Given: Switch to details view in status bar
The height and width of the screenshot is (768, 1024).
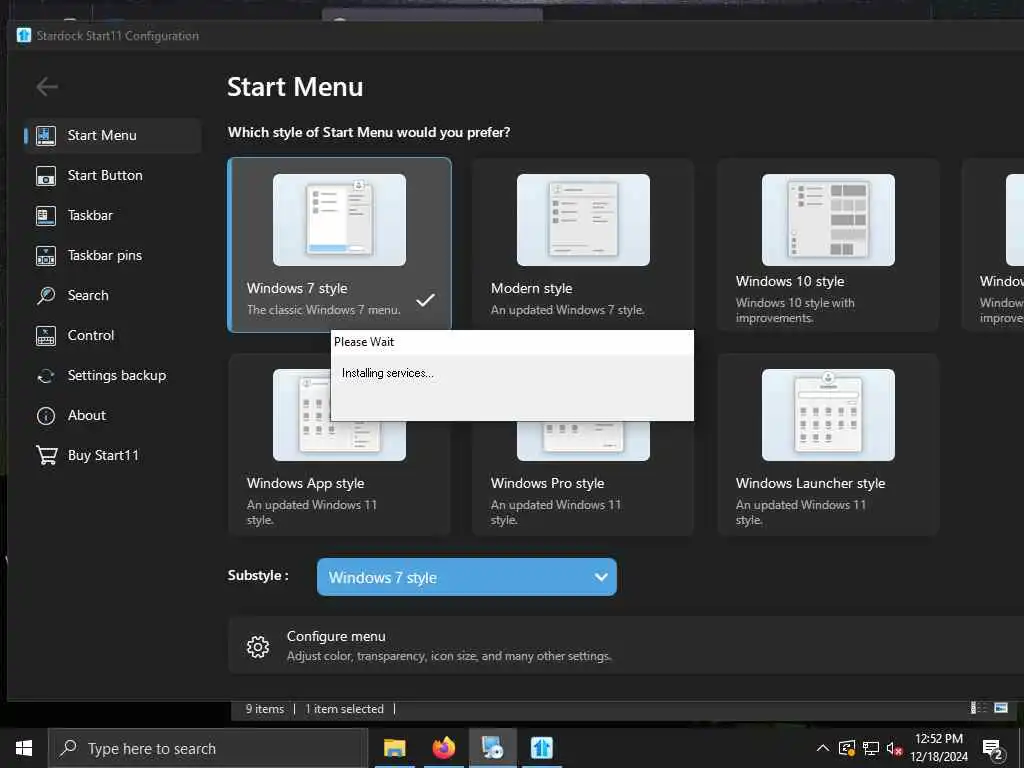Looking at the screenshot, I should click(978, 708).
